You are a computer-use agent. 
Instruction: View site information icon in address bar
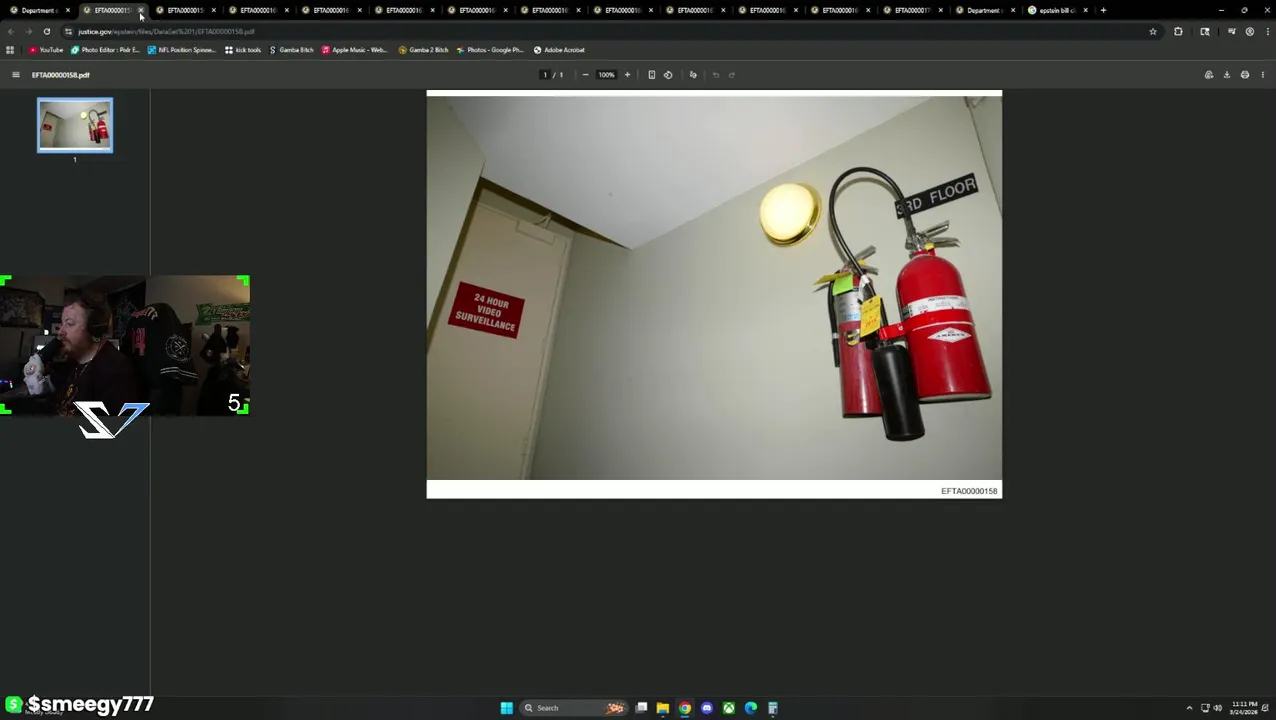pos(68,32)
